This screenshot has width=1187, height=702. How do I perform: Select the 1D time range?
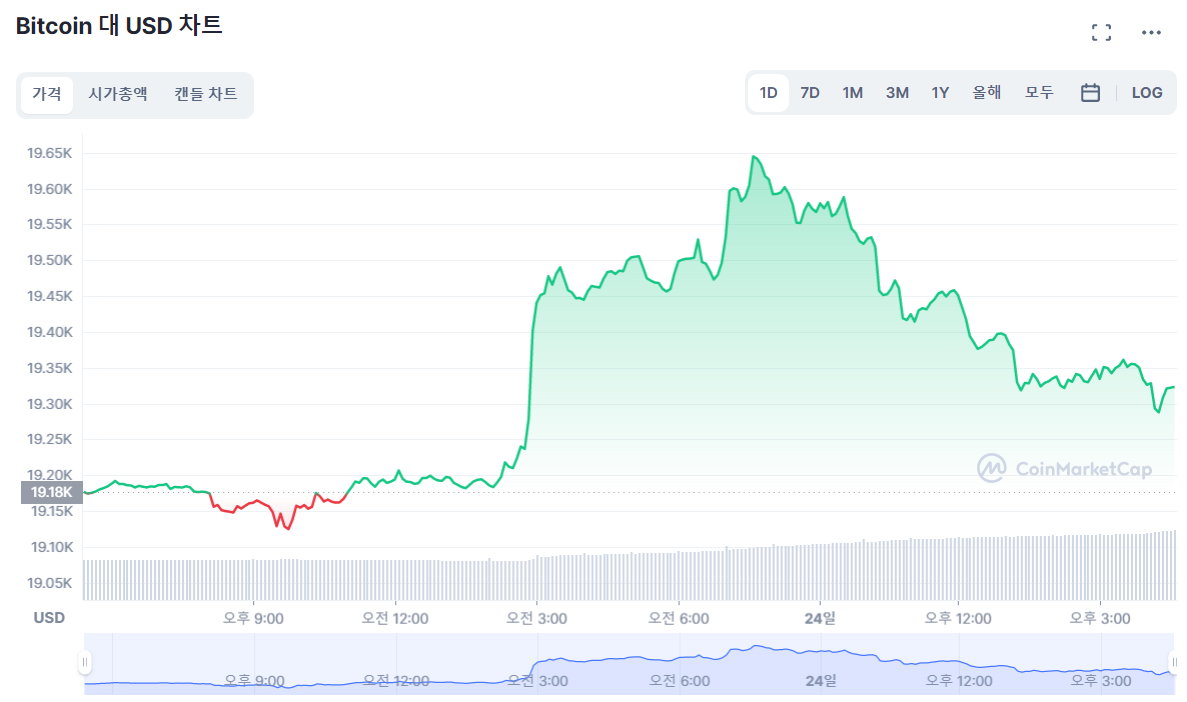[768, 92]
